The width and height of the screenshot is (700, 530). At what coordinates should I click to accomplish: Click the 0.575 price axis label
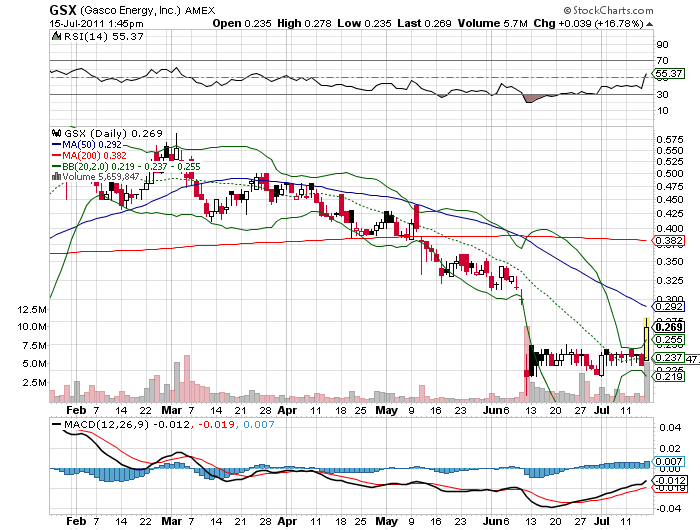(670, 140)
